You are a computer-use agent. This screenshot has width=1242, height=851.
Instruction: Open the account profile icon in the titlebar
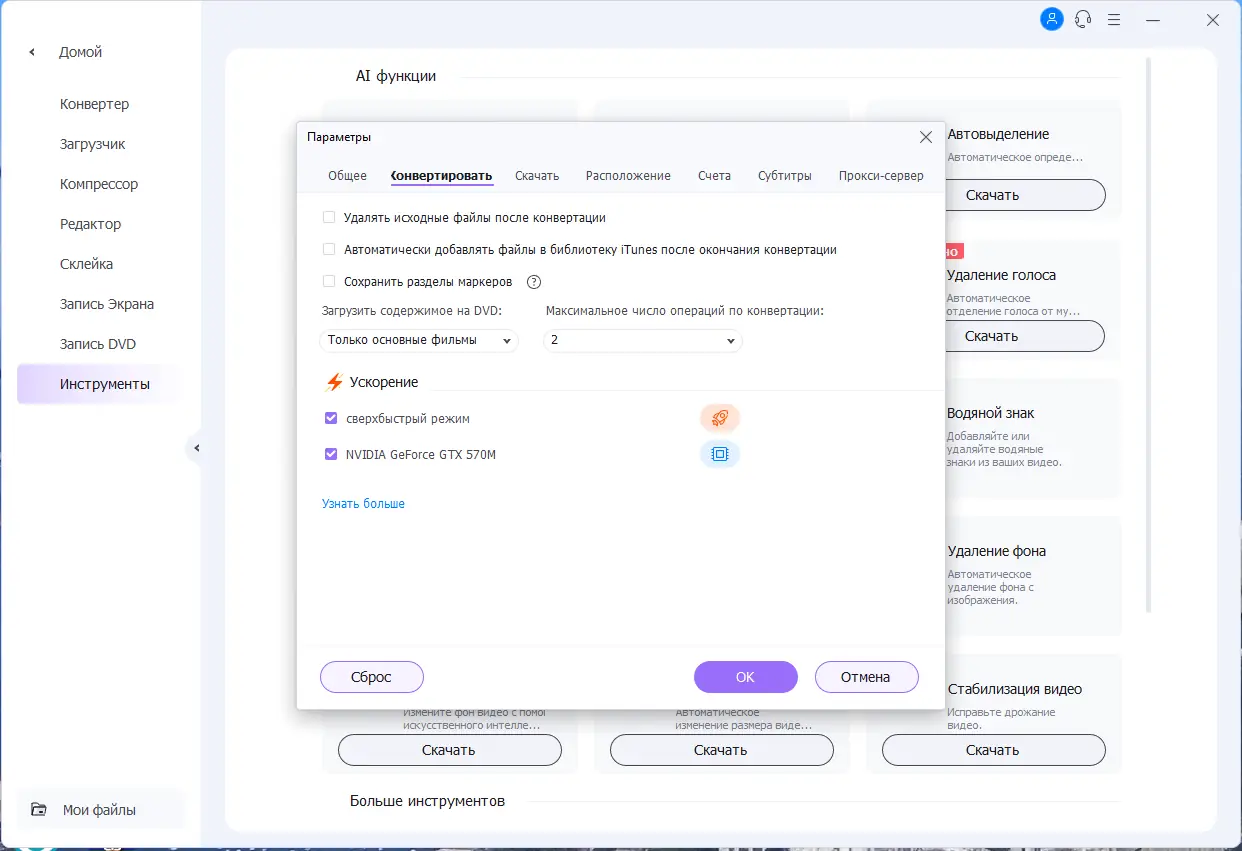tap(1051, 19)
